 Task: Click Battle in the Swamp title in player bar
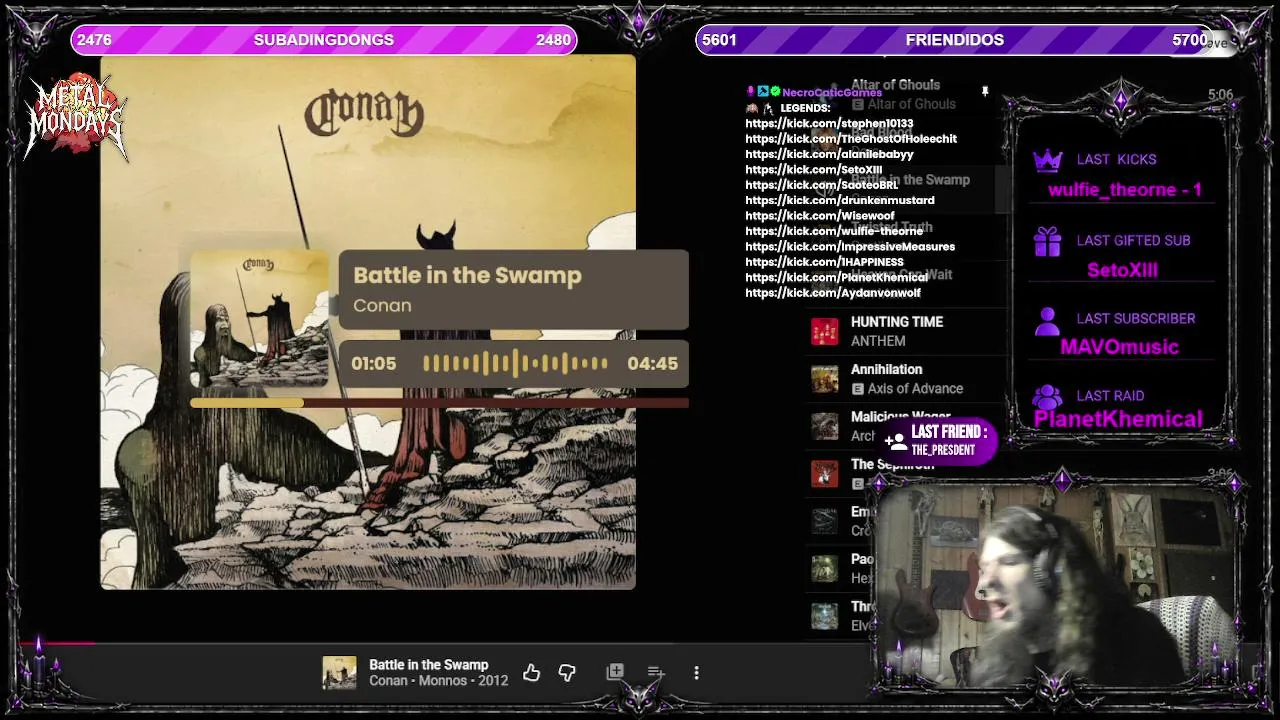tap(429, 665)
